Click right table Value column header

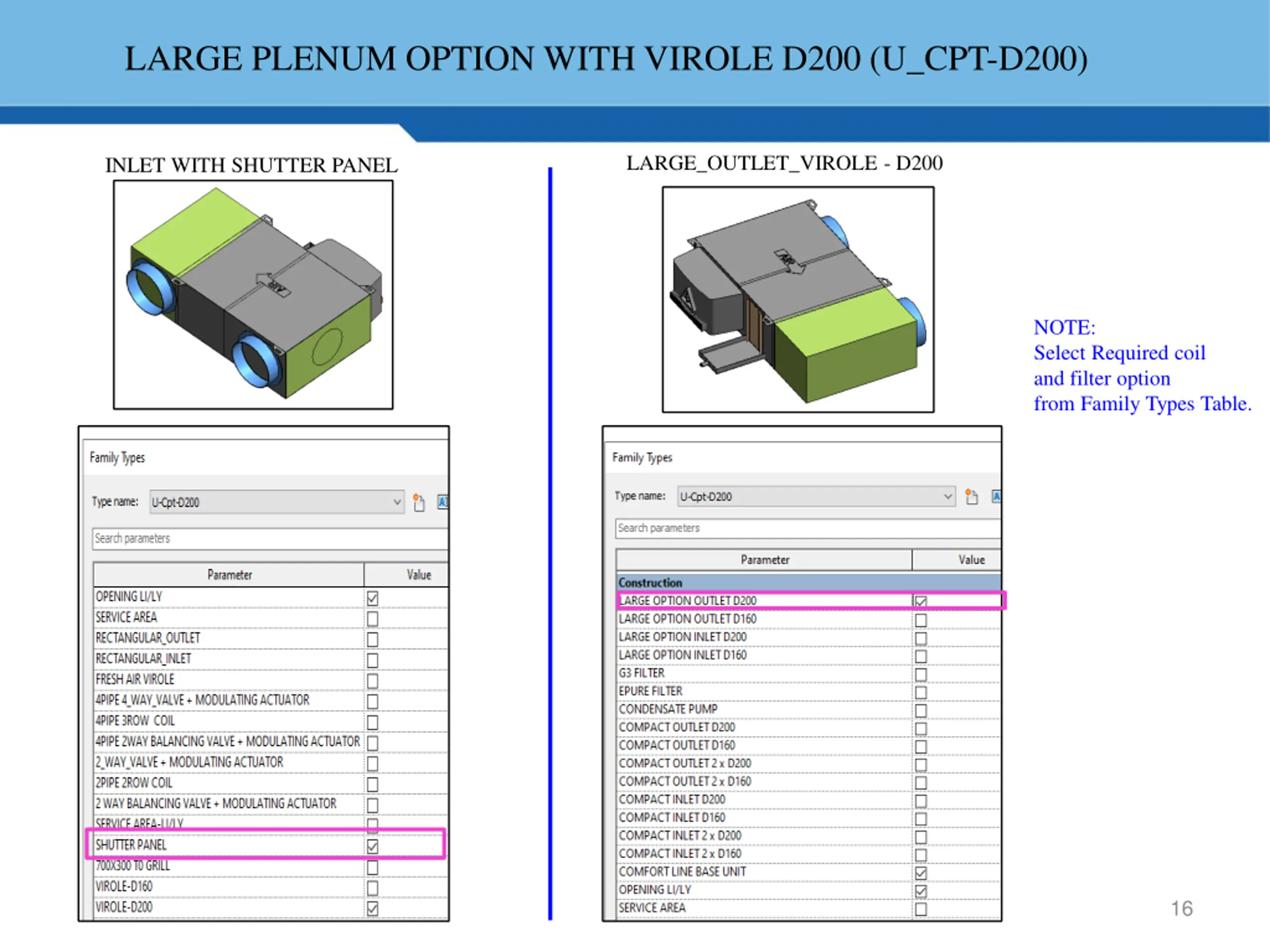(x=970, y=559)
